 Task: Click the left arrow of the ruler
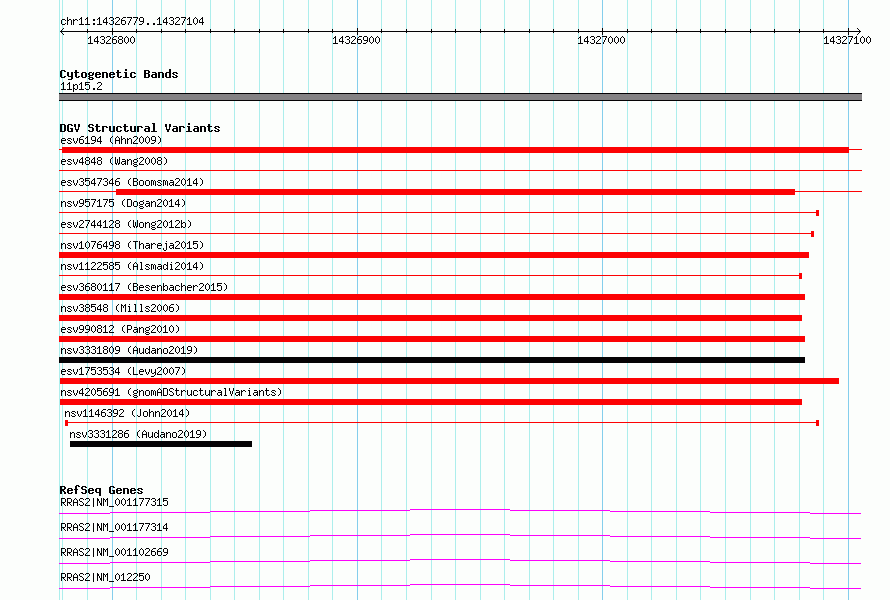click(62, 31)
